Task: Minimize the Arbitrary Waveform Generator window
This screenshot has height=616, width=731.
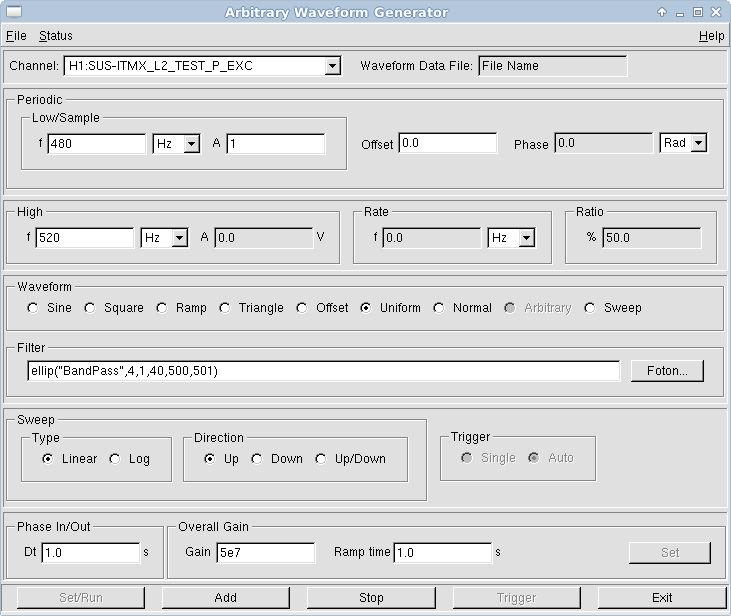Action: [680, 13]
